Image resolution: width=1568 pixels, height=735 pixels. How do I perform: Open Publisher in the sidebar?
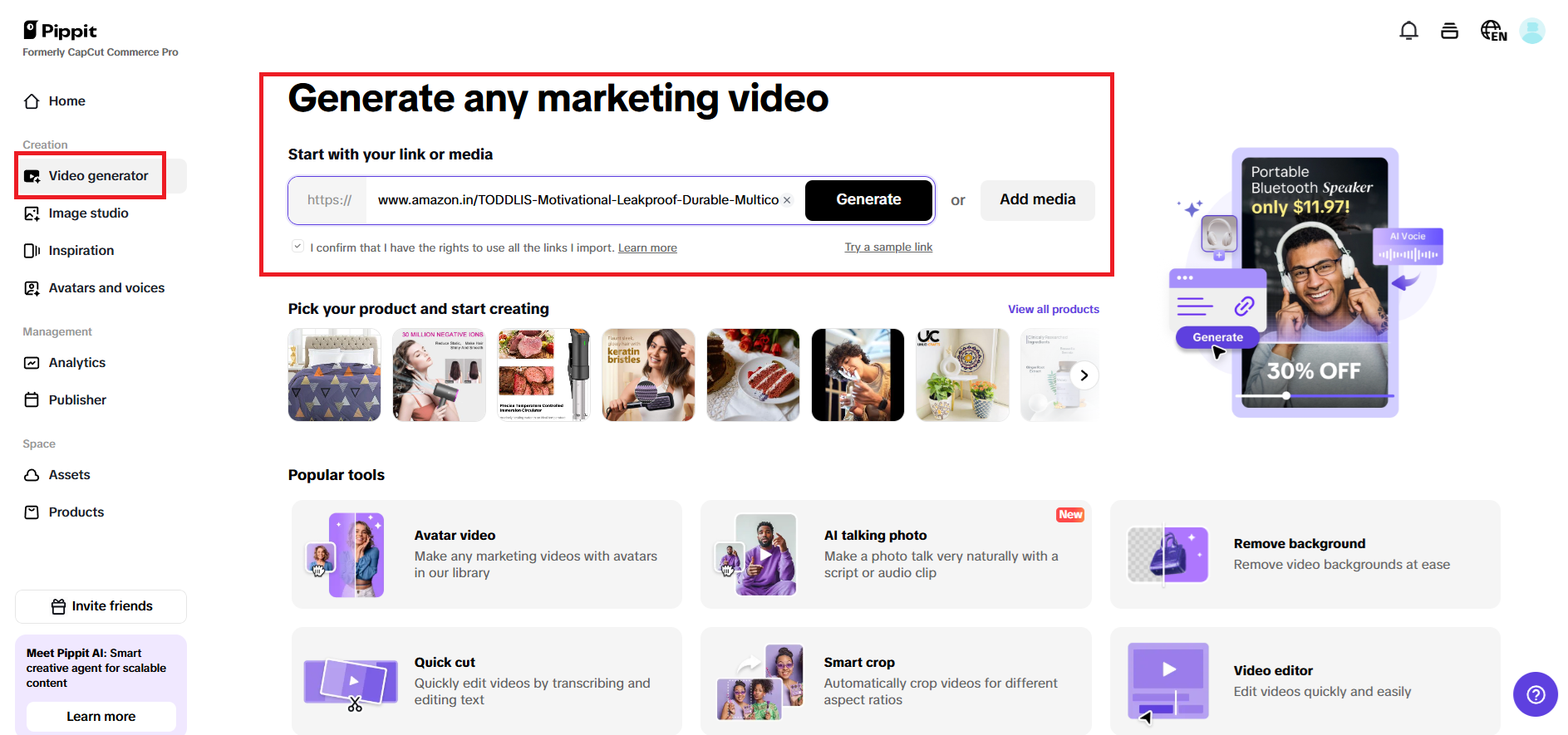101,400
